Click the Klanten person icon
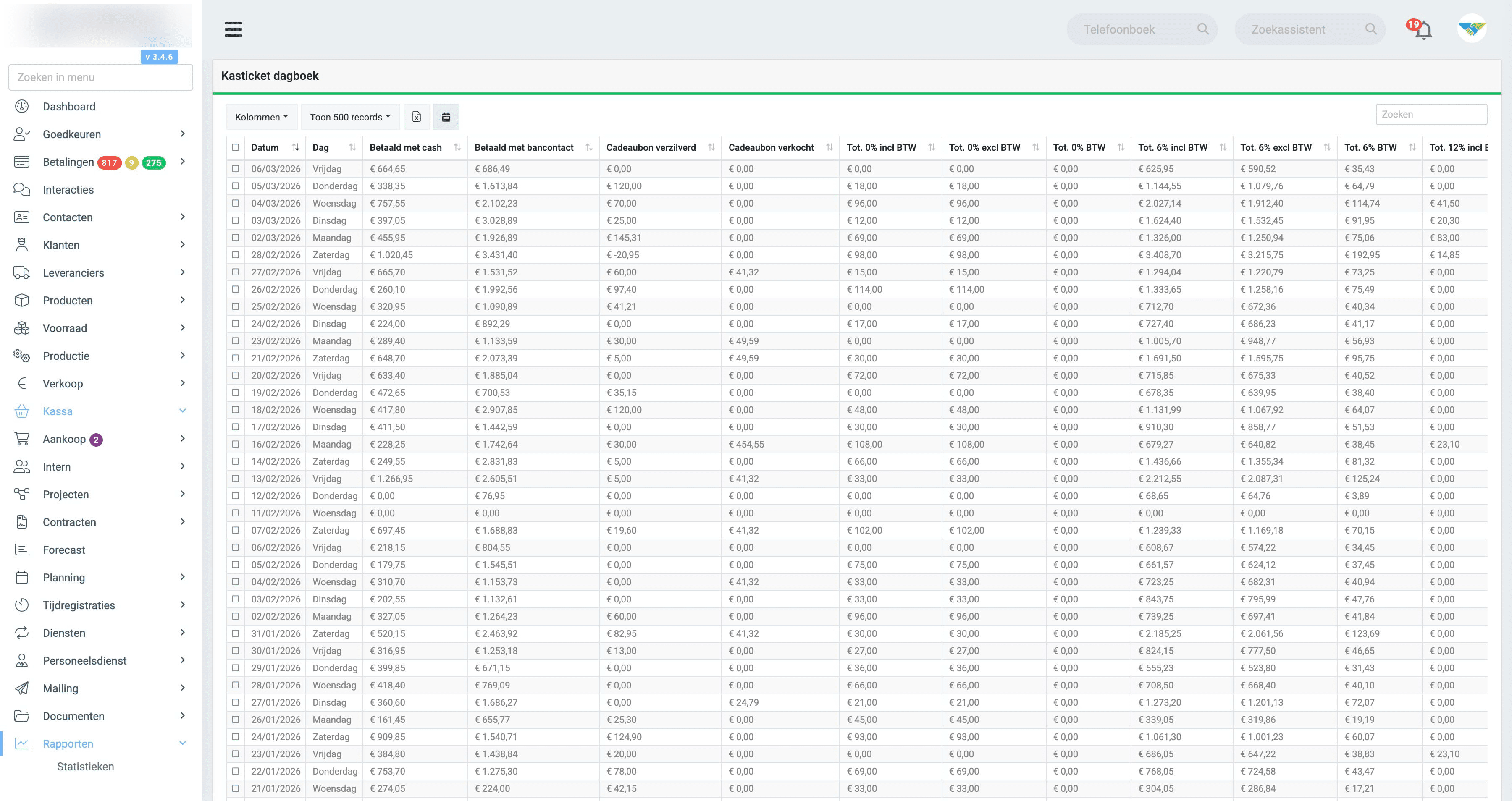The width and height of the screenshot is (1512, 801). coord(22,245)
